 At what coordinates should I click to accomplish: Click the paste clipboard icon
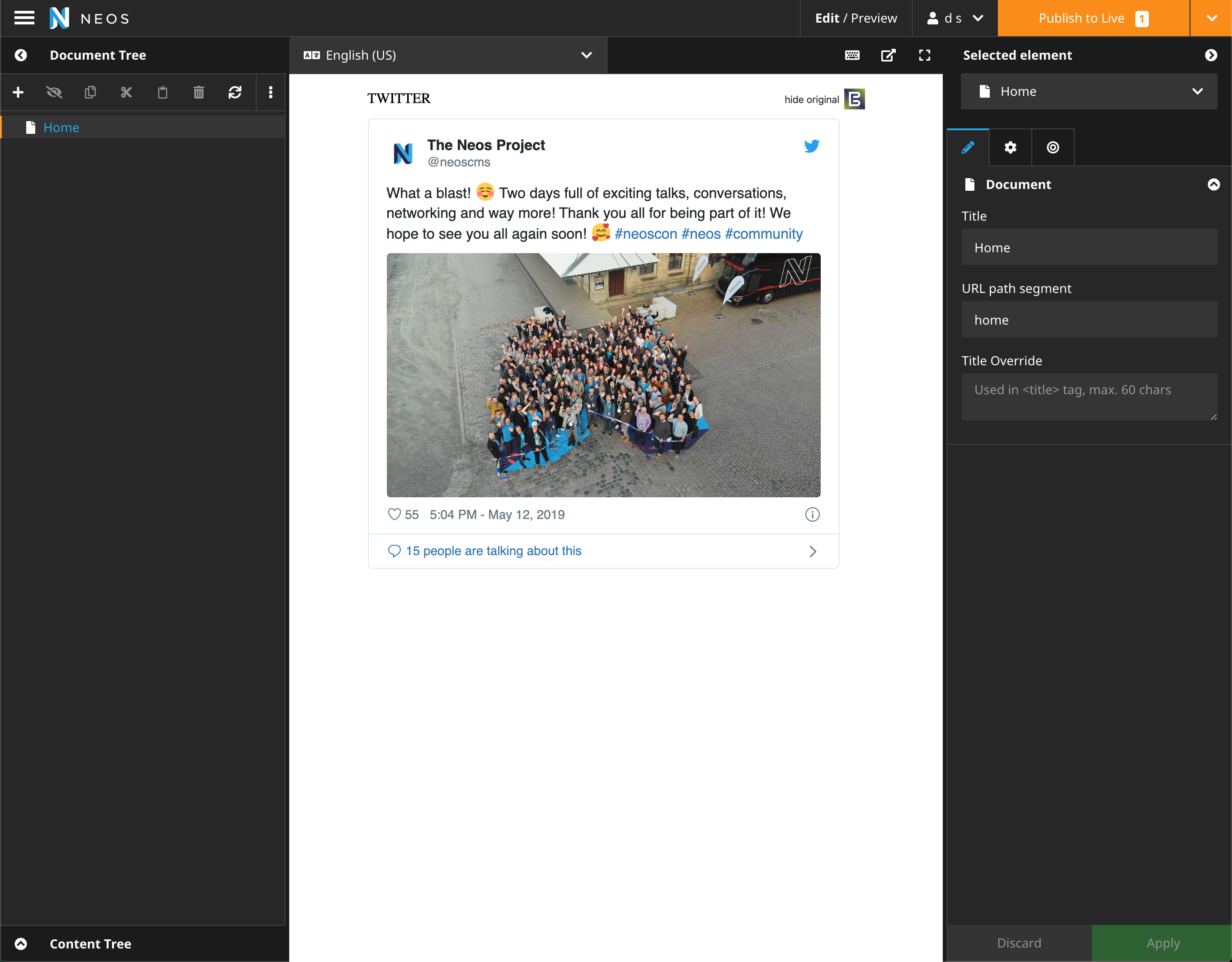(162, 92)
